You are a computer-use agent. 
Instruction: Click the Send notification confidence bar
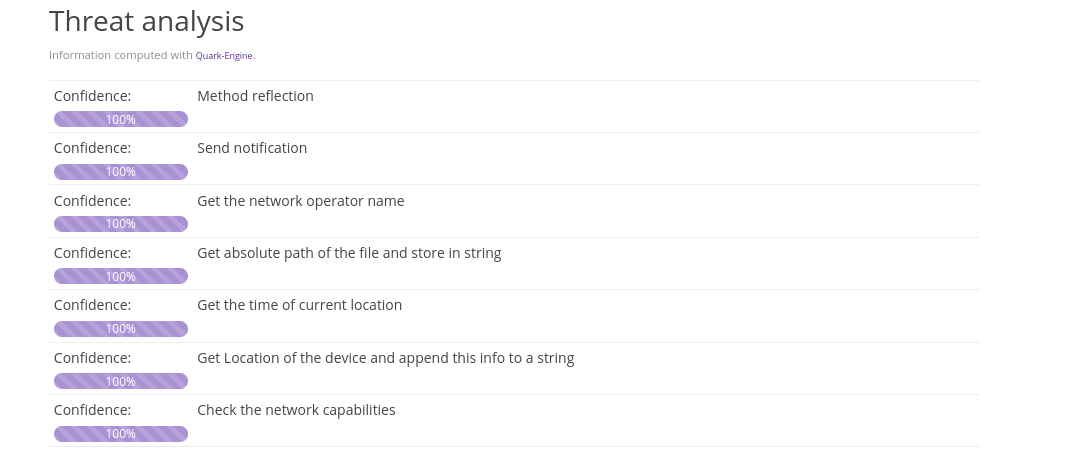[121, 172]
